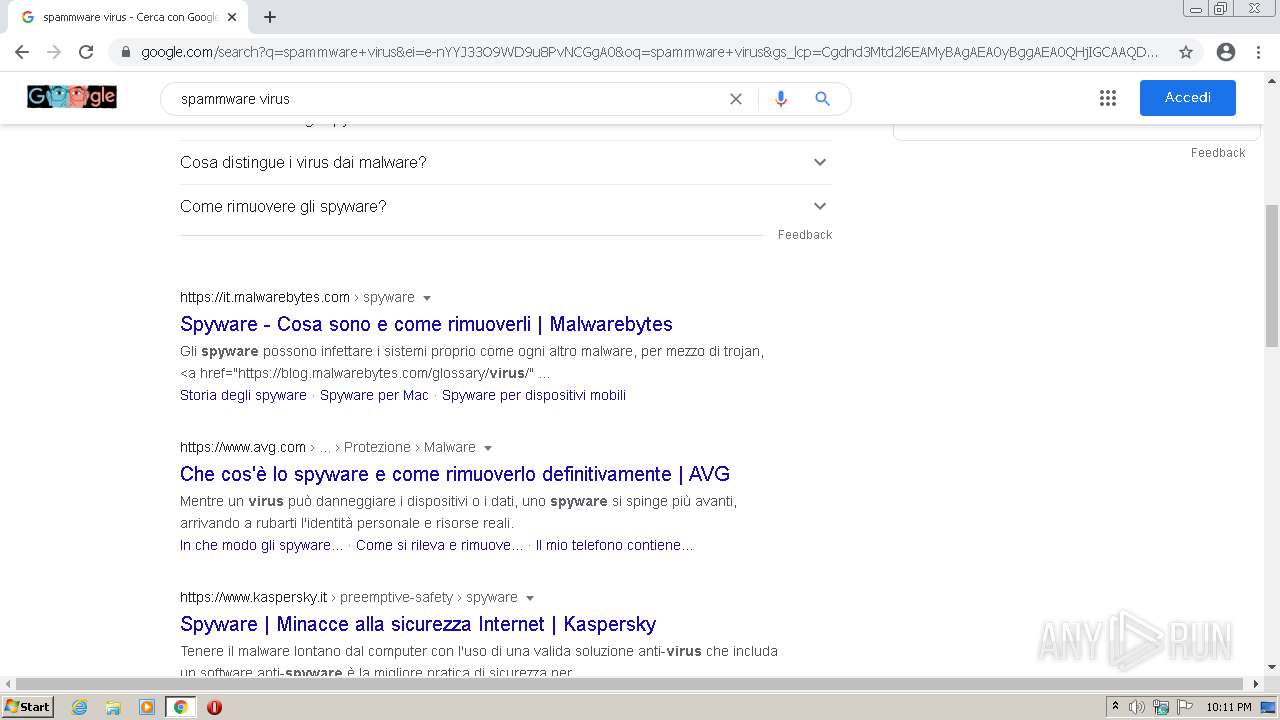Open Malwarebytes Spyware result title
Screen dimensions: 1280x720
426,324
